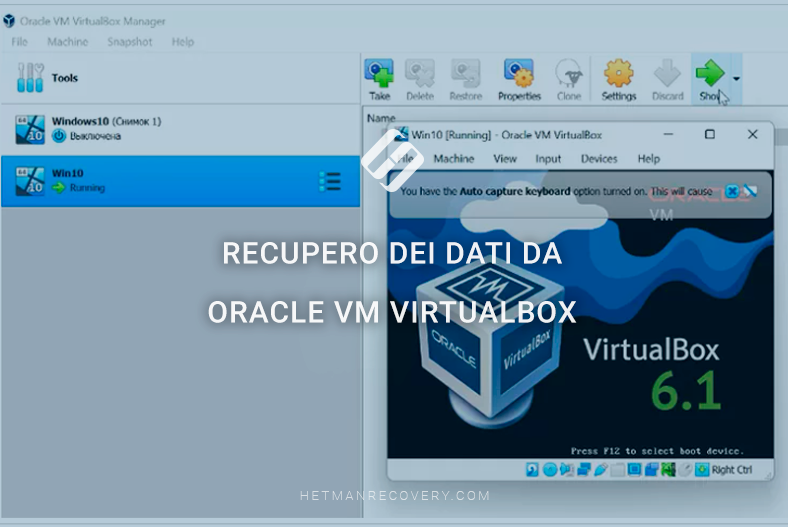Click the don't-show-again notification icon

point(750,191)
